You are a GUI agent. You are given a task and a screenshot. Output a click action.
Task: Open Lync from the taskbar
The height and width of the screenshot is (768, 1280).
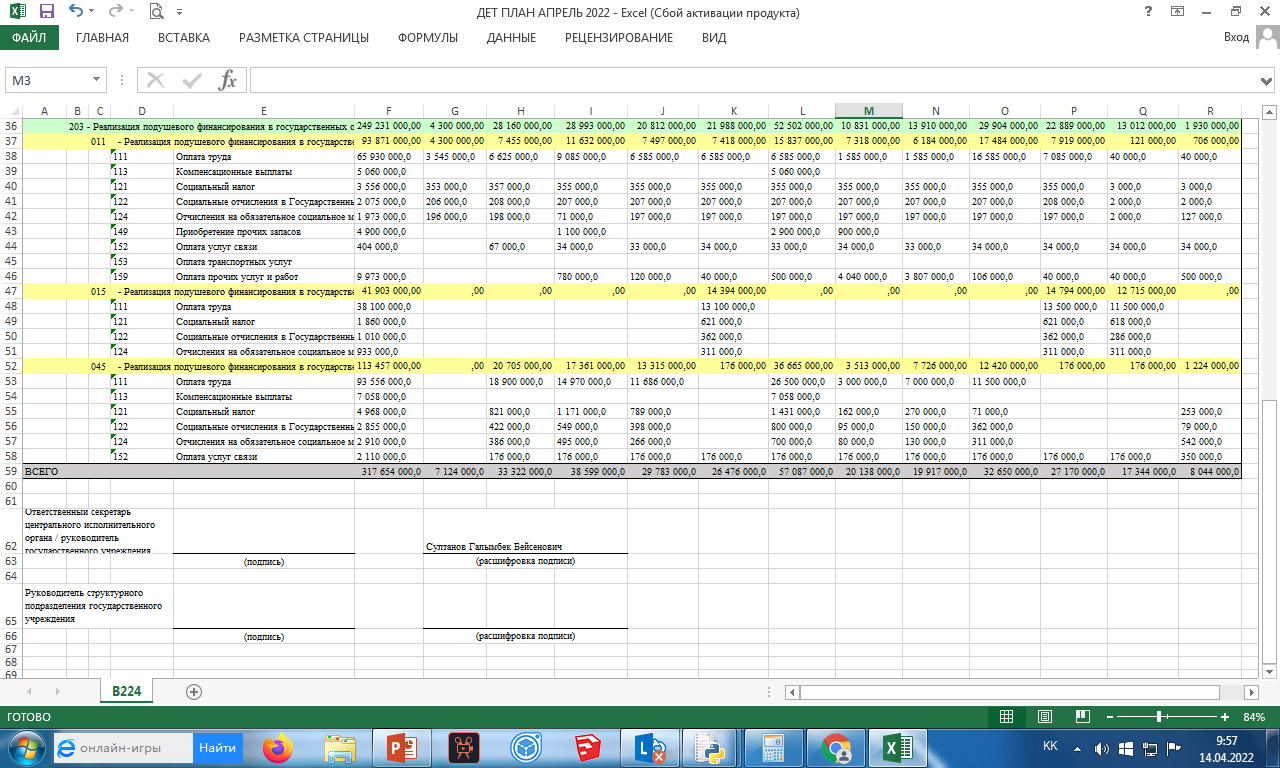click(x=649, y=748)
